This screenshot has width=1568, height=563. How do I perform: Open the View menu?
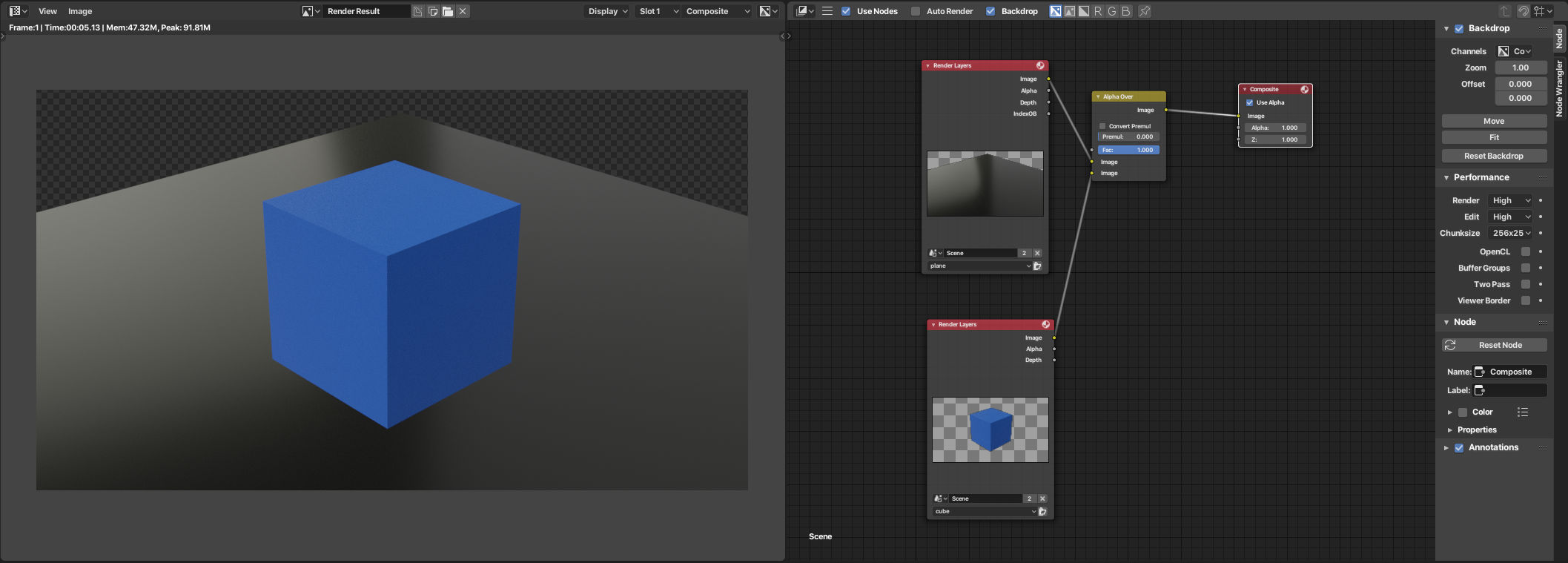coord(47,11)
